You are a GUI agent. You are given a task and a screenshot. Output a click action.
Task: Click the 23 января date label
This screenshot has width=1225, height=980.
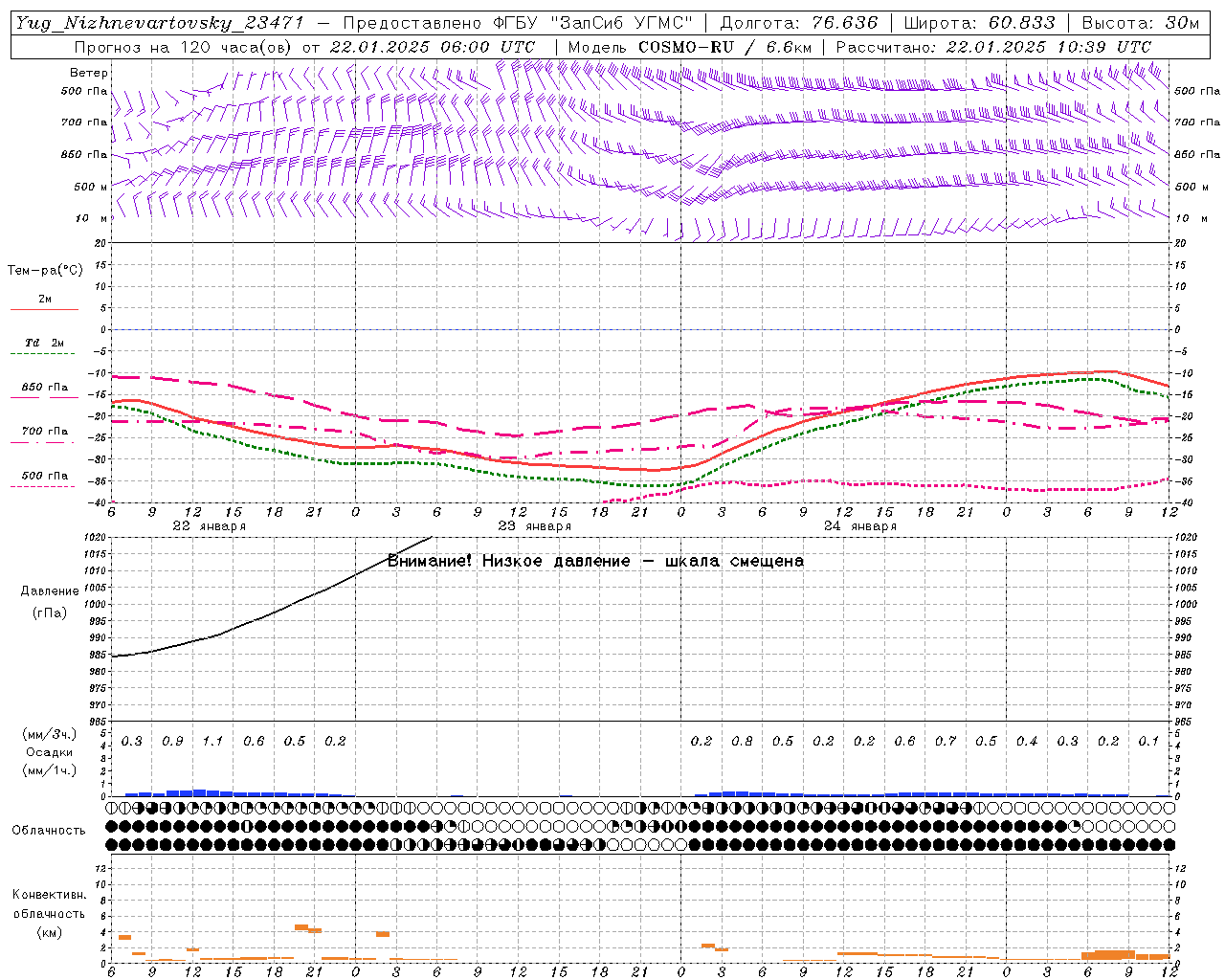pyautogui.click(x=534, y=526)
